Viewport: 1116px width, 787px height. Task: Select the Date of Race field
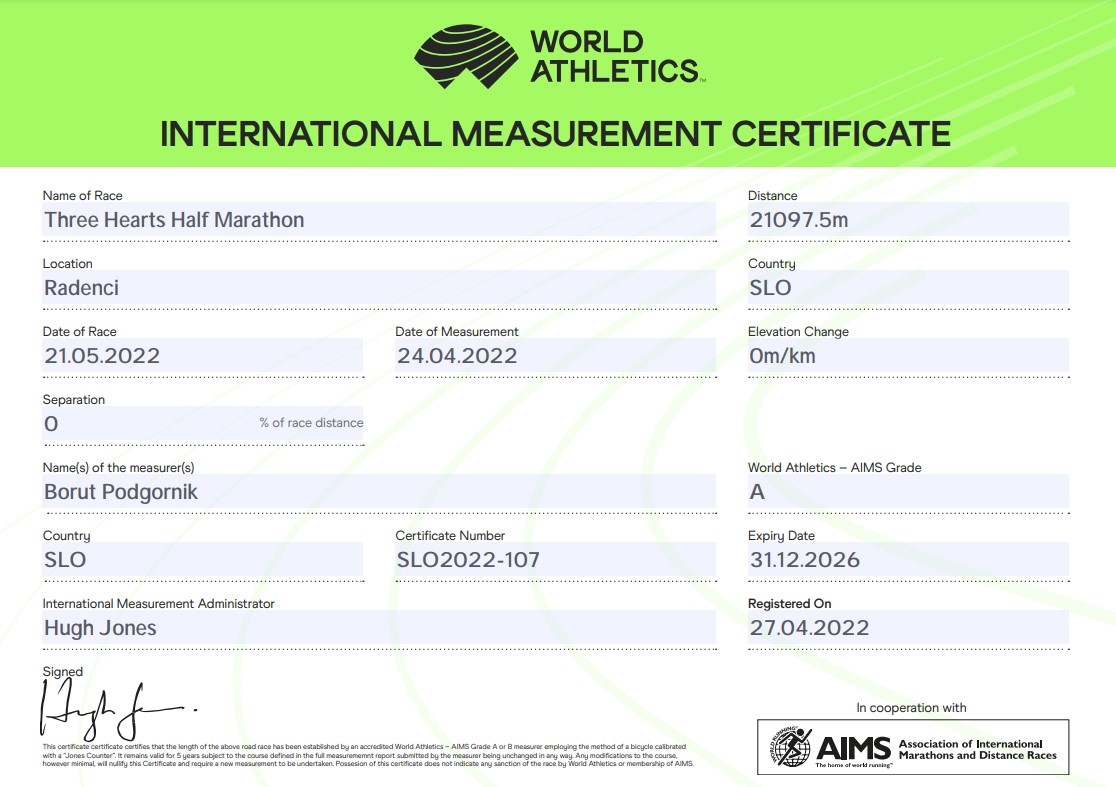point(202,356)
